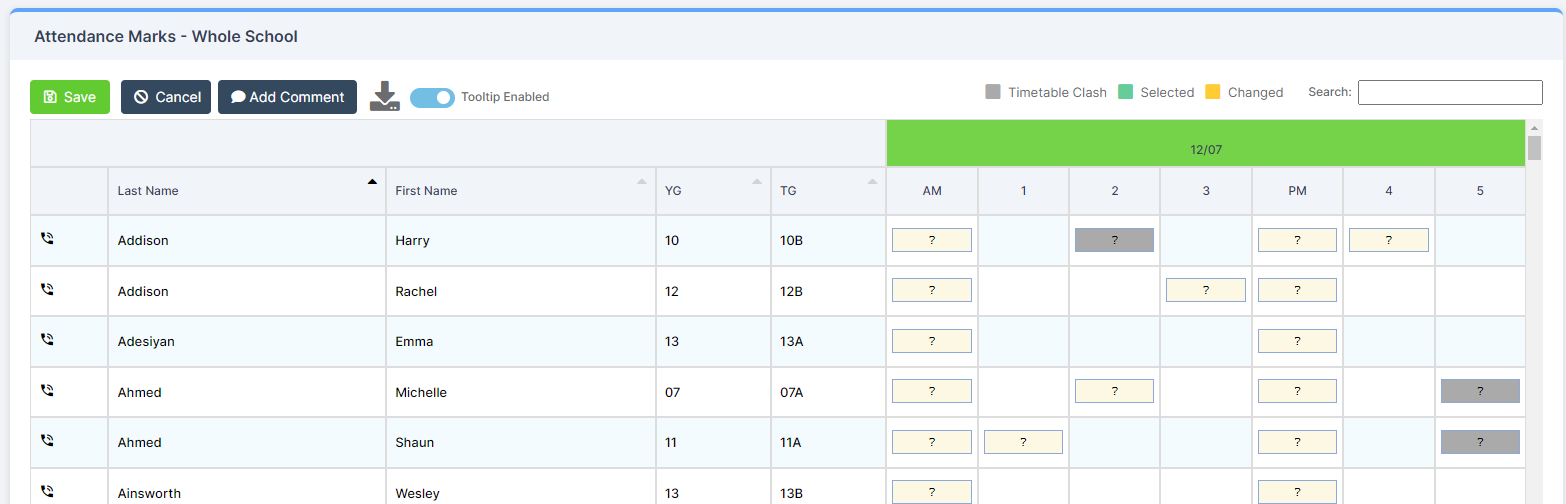
Task: Sort by TG column
Action: (828, 191)
